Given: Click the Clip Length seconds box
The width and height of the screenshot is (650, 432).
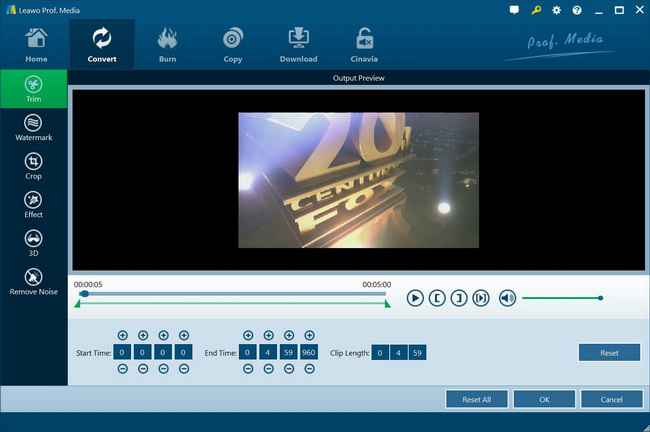Looking at the screenshot, I should [417, 353].
